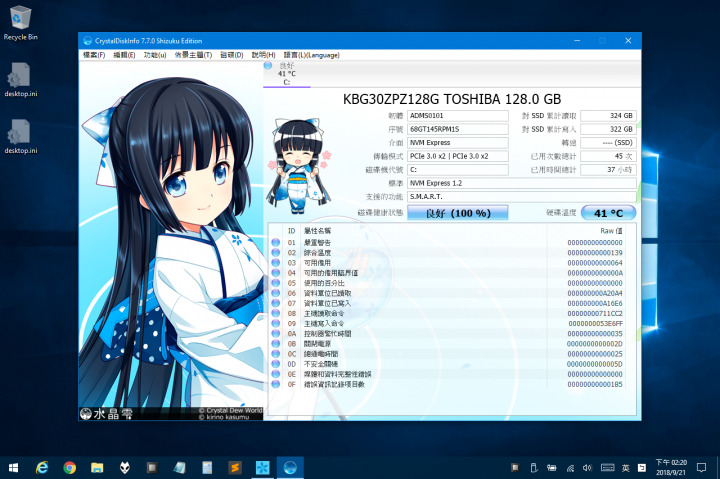Open the Action Center notification icon
This screenshot has height=479, width=720.
(701, 468)
